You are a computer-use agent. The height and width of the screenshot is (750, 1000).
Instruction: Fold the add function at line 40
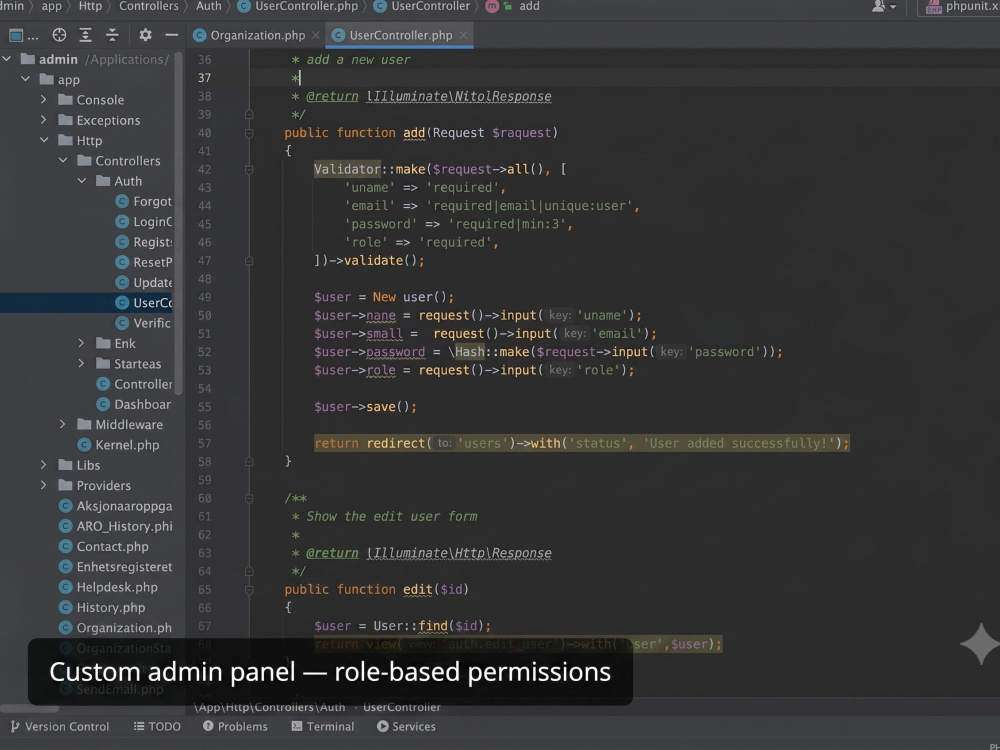(249, 133)
